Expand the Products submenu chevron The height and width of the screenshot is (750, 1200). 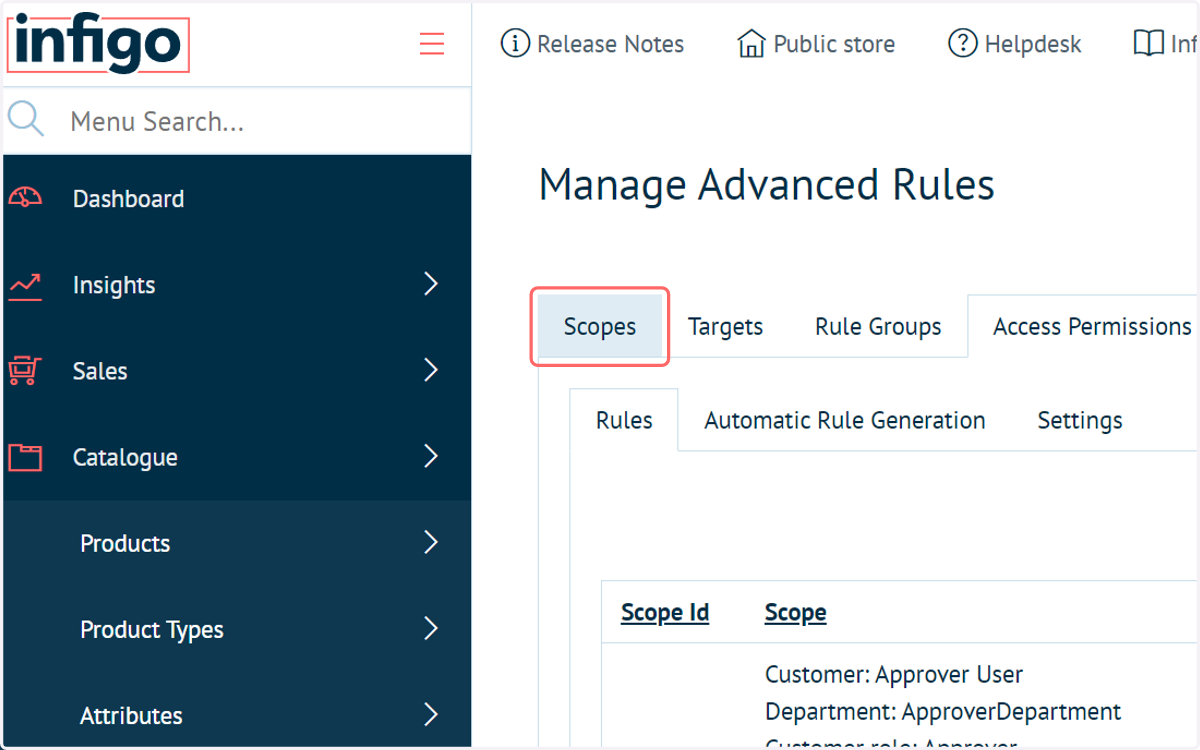[x=431, y=542]
